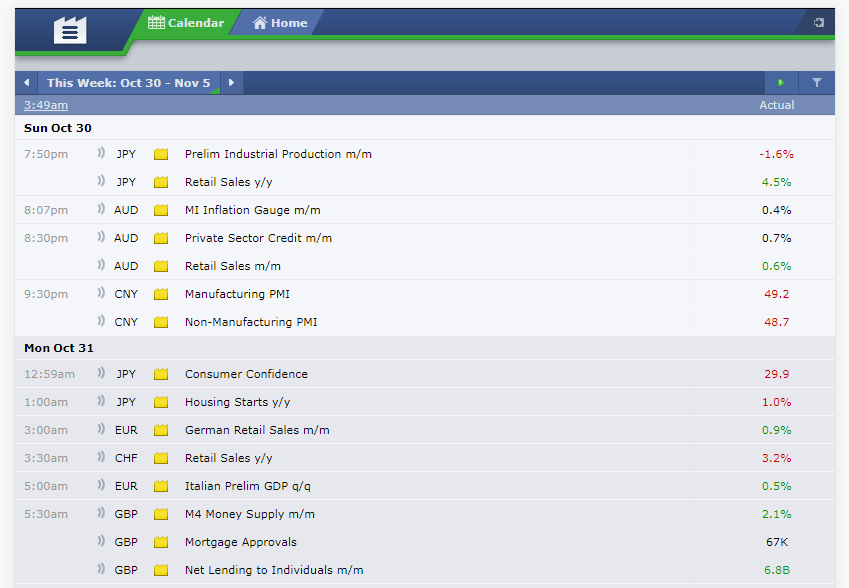The image size is (849, 588).
Task: Expand This Week: Oct 30 - Nov 5 selector
Action: click(128, 83)
